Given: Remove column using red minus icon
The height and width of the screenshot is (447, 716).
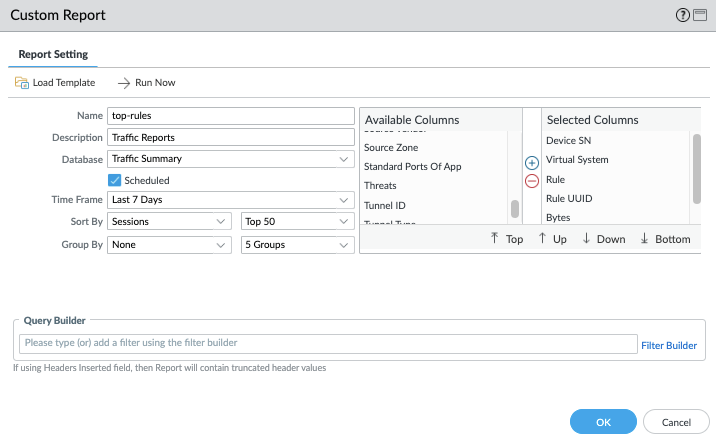Looking at the screenshot, I should click(x=532, y=181).
